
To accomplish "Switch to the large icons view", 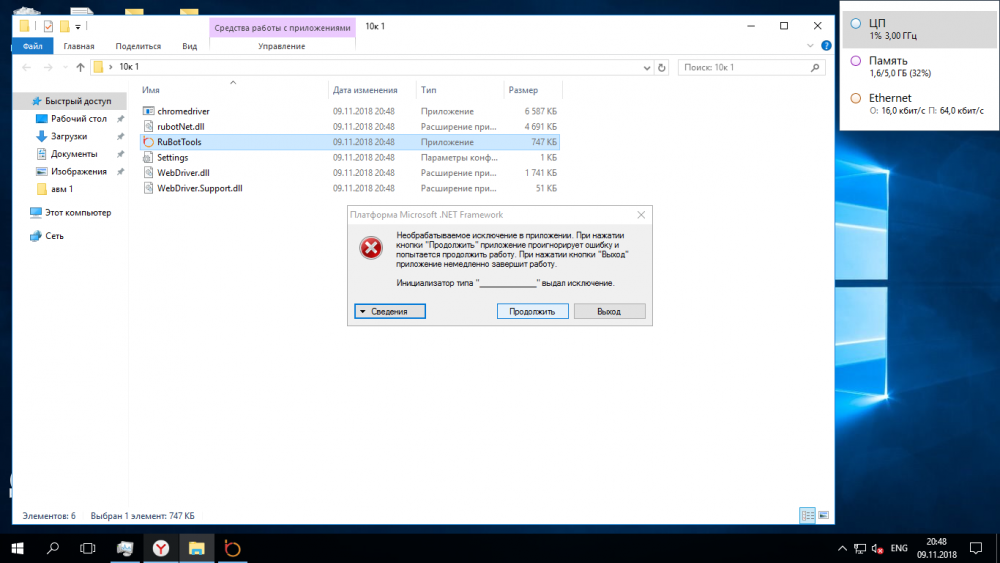I will point(823,515).
